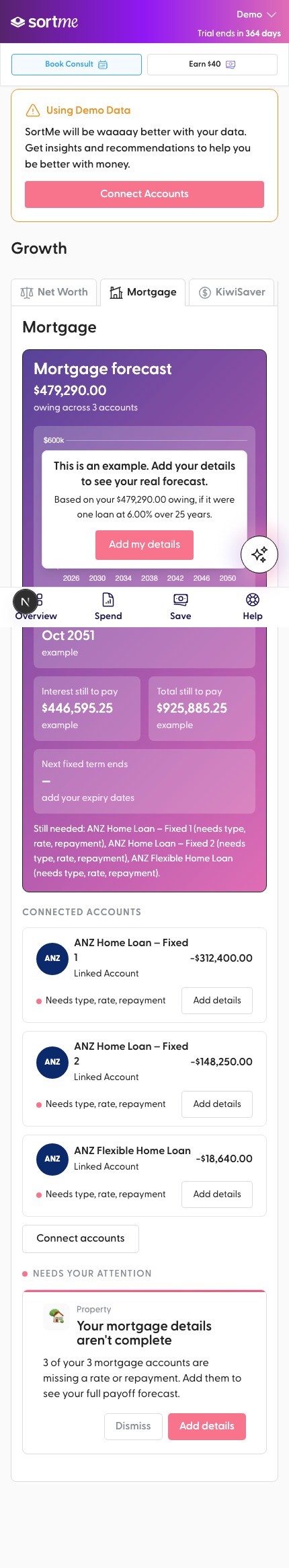The image size is (289, 1568).
Task: Click the ANZ logo of Fixed 2 loan
Action: click(x=52, y=1061)
